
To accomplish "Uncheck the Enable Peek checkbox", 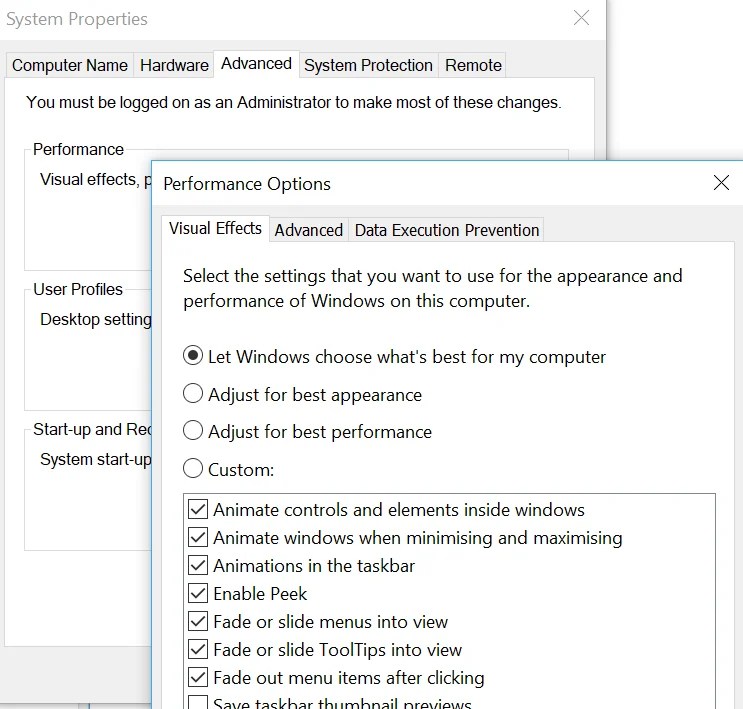I will [x=198, y=593].
